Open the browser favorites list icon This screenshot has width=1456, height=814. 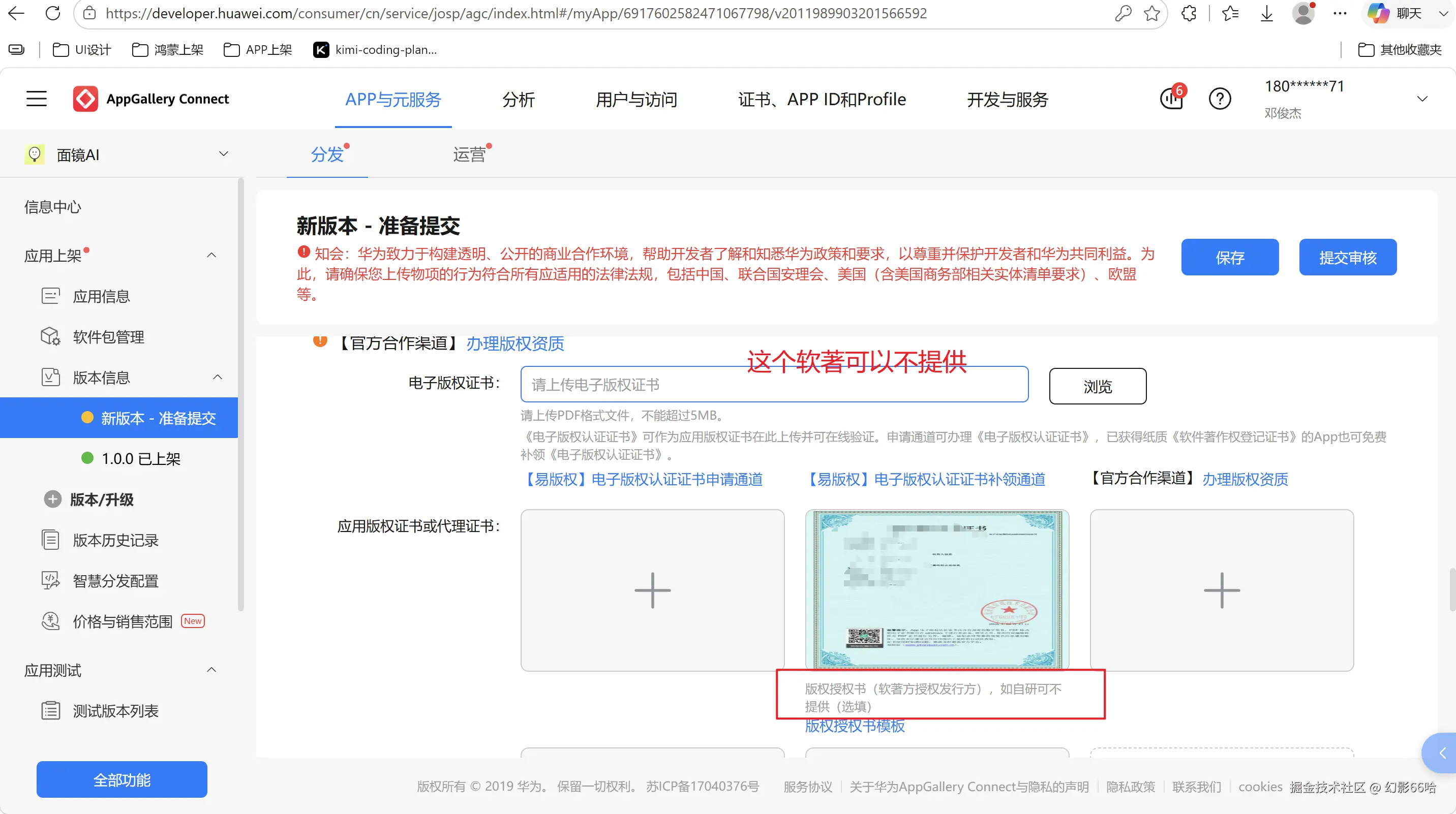point(1230,13)
